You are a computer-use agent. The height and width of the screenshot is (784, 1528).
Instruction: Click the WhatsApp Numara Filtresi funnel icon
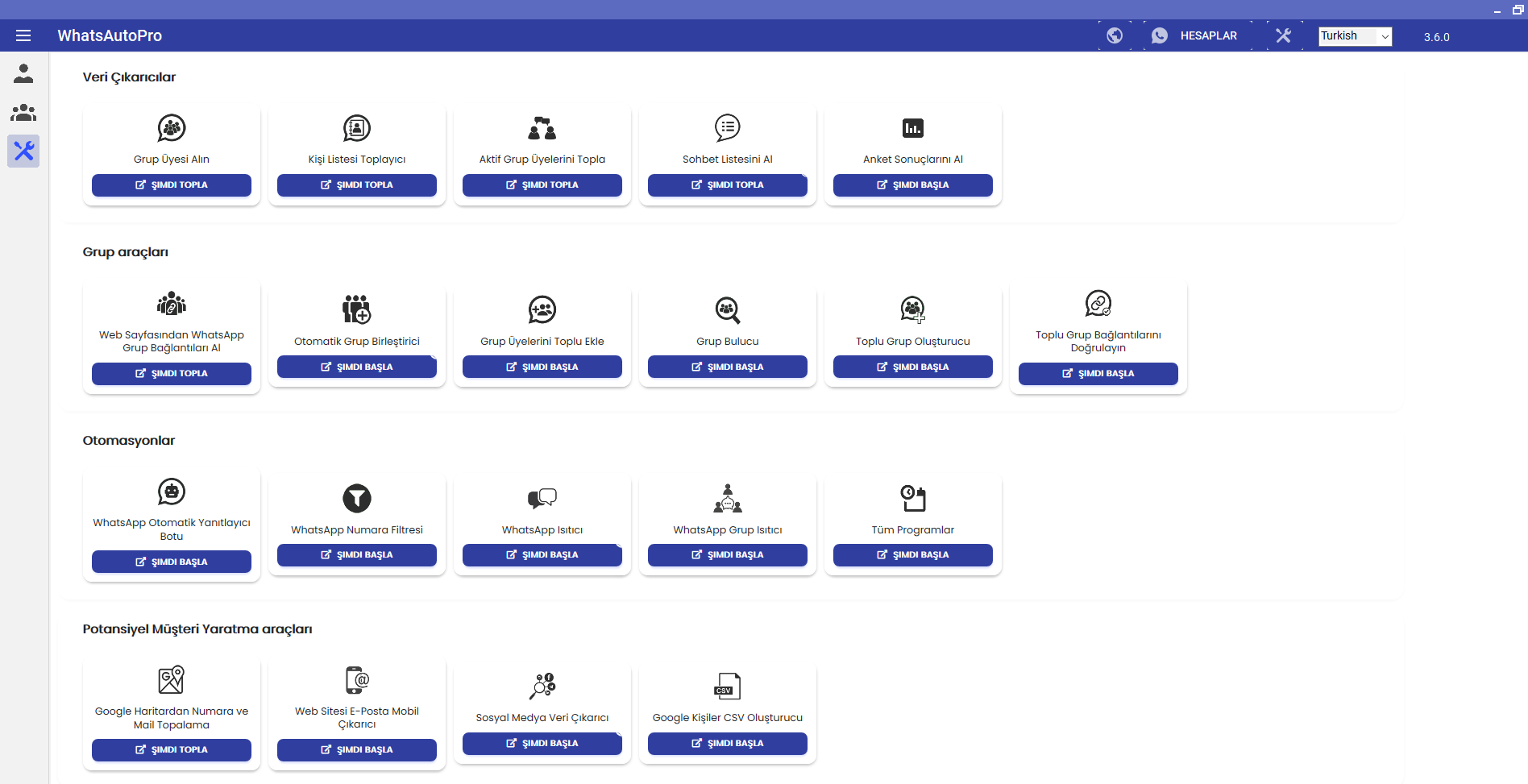[x=357, y=498]
